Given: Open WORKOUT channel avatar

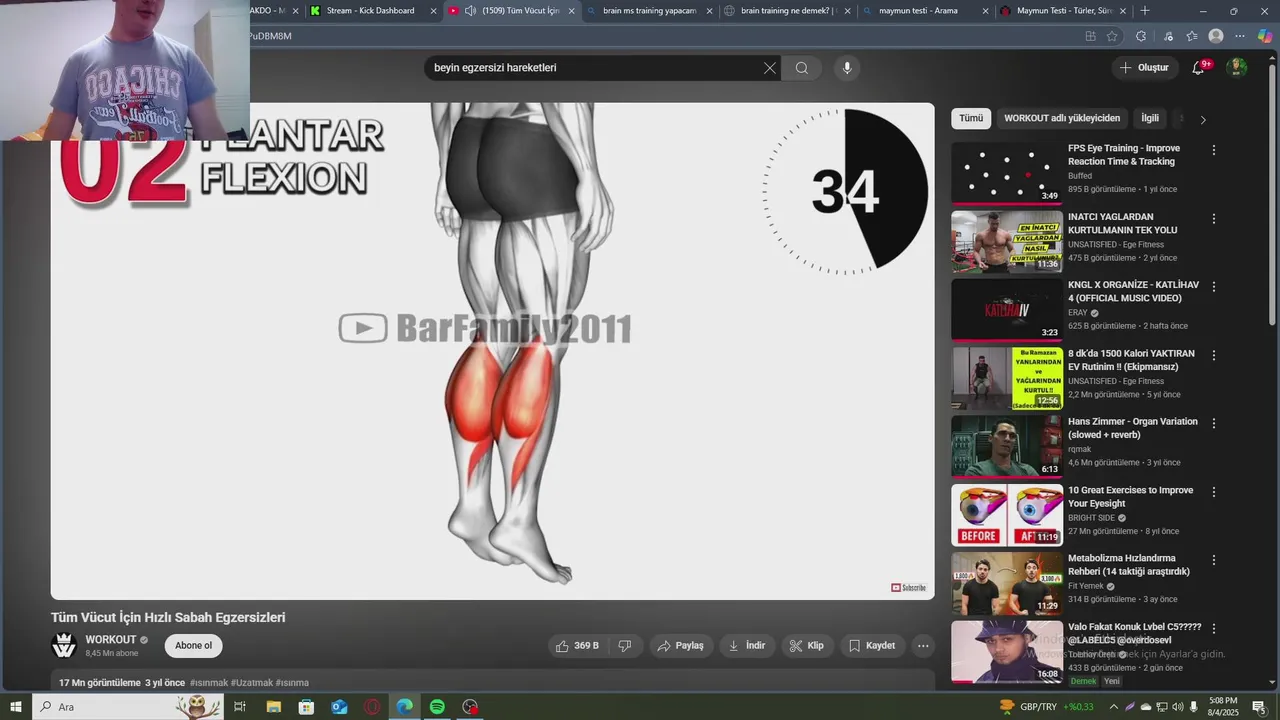Looking at the screenshot, I should click(64, 646).
